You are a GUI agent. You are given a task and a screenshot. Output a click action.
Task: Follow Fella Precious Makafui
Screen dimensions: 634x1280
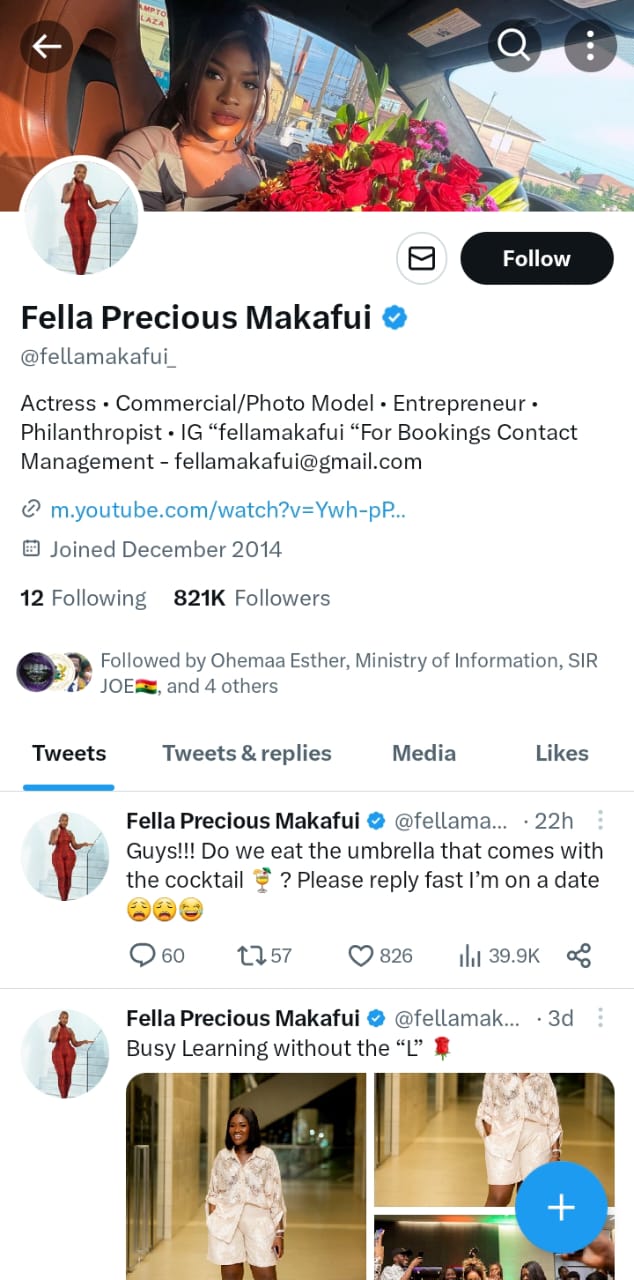pyautogui.click(x=536, y=258)
